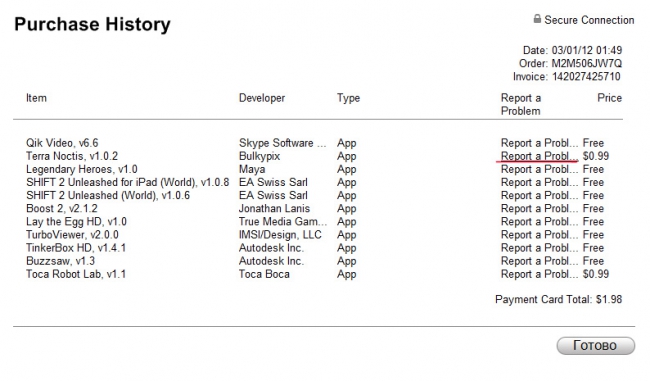Click the date 03/01/12 01:49
The width and height of the screenshot is (650, 381).
[x=587, y=51]
